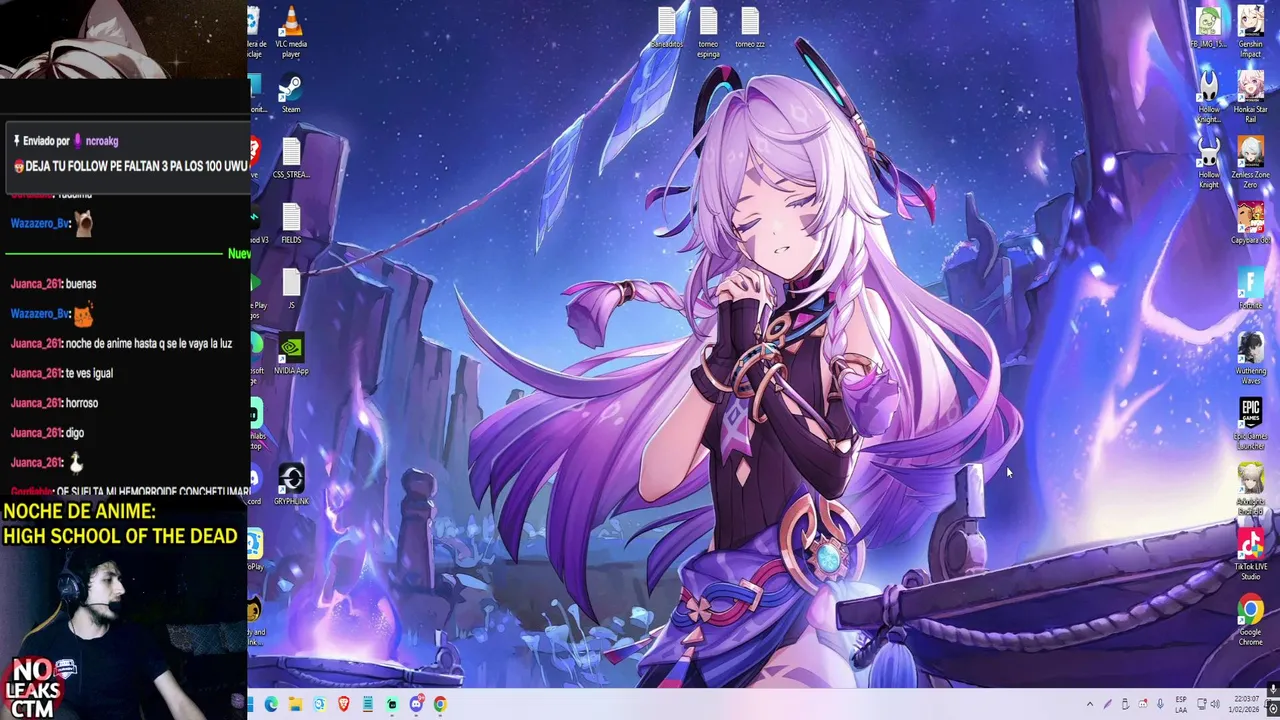Image resolution: width=1280 pixels, height=720 pixels.
Task: Launch Arknights Endfield desktop shortcut
Action: click(1251, 489)
